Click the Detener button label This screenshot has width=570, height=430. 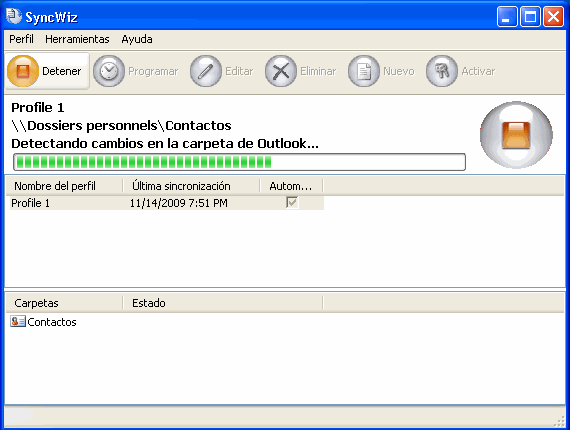pos(61,71)
